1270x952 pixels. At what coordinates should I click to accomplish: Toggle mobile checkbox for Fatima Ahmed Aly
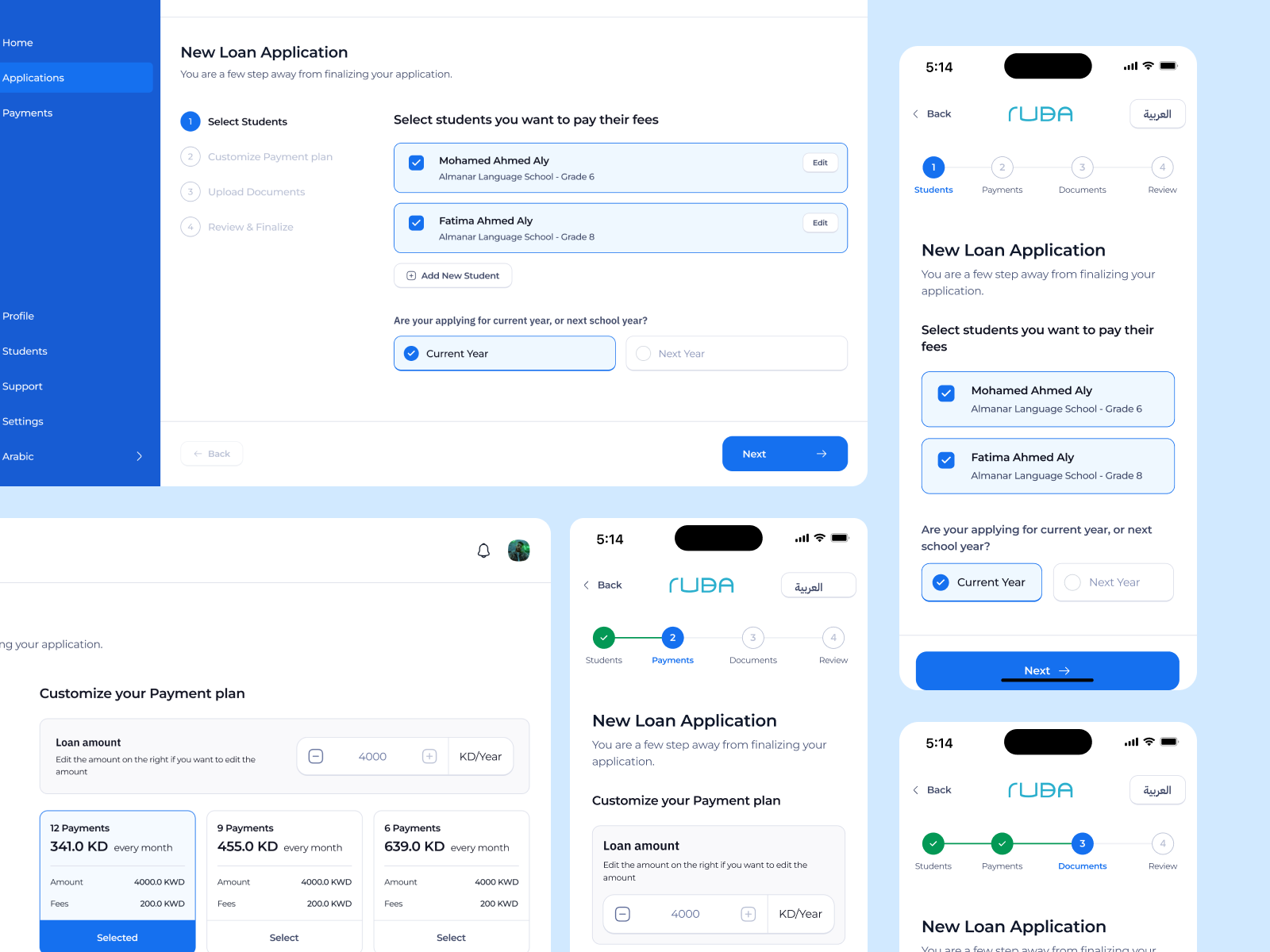point(946,460)
